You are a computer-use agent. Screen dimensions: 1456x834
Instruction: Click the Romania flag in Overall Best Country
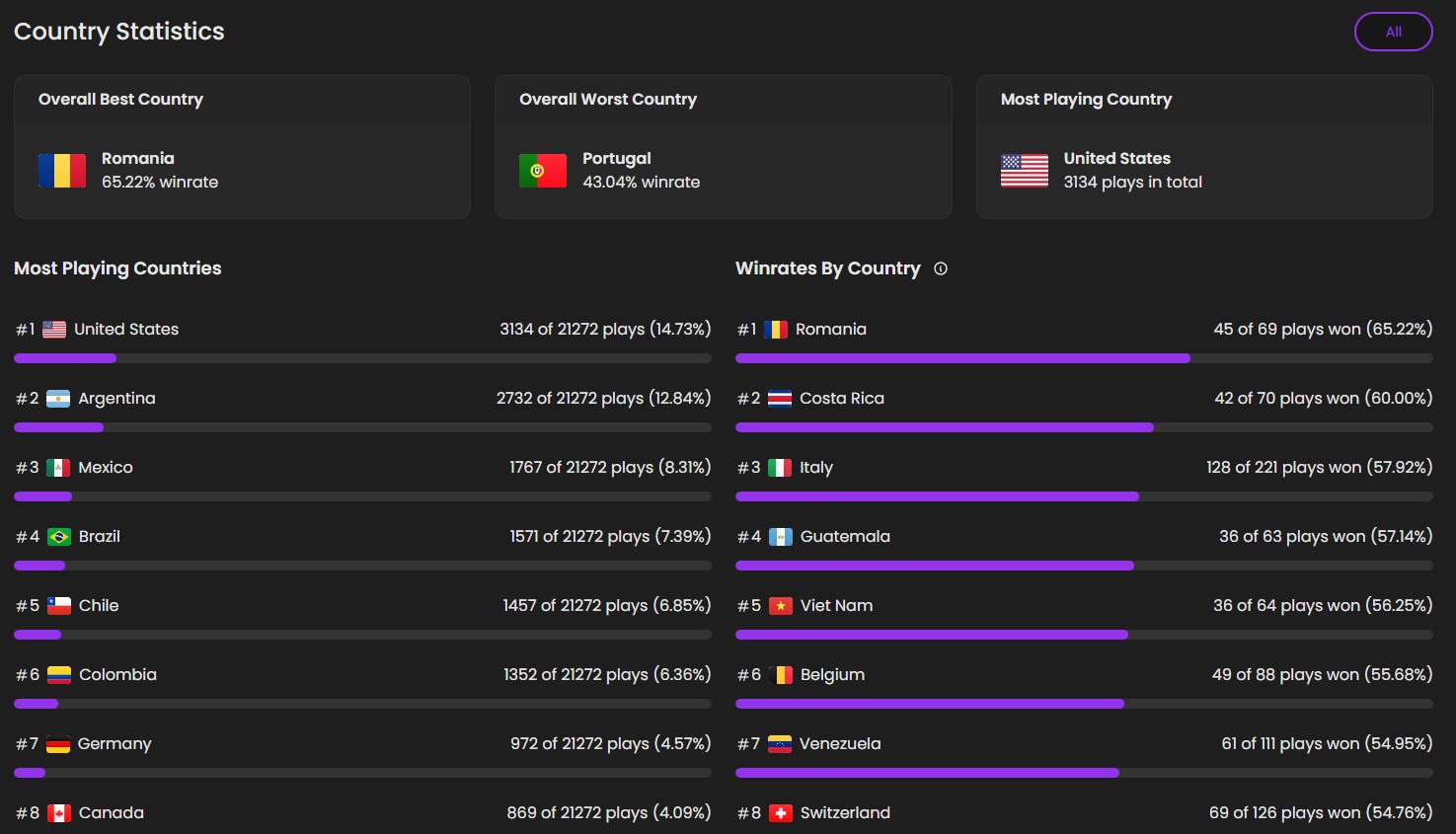pos(61,171)
